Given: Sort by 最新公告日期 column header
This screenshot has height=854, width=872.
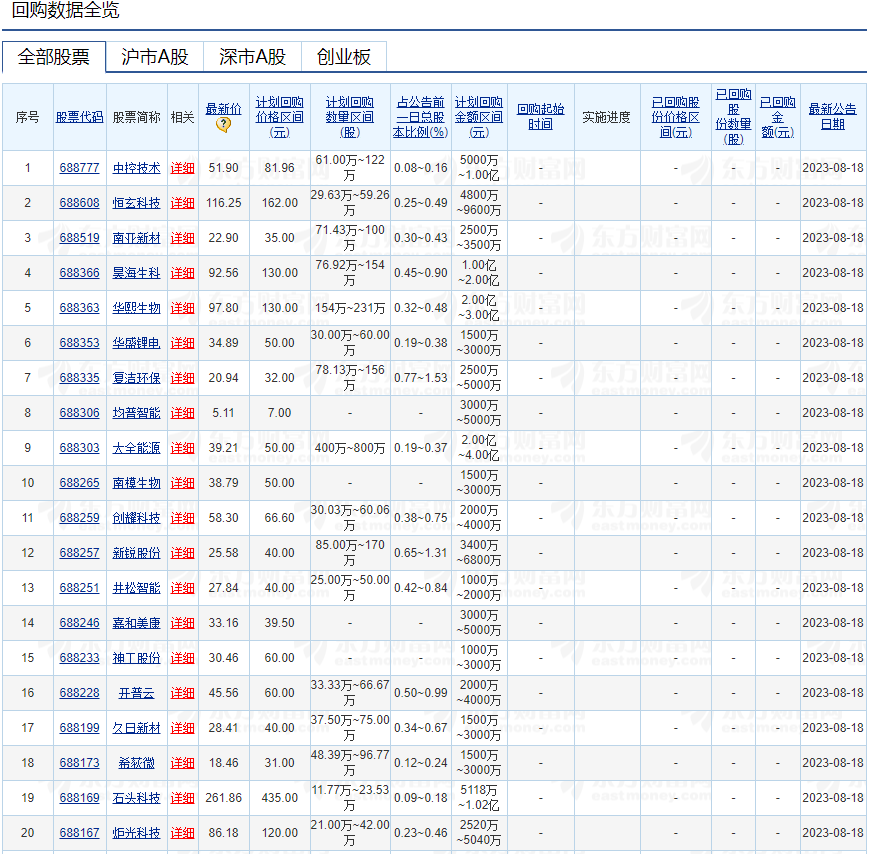Looking at the screenshot, I should coord(832,116).
